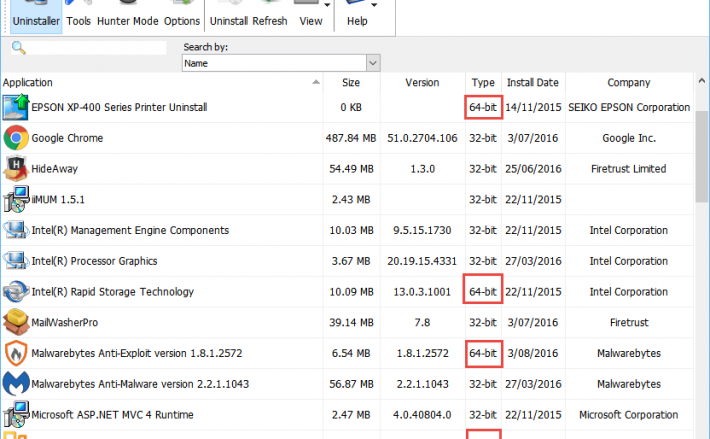The image size is (710, 439).
Task: Click the search magnifier icon
Action: [19, 48]
